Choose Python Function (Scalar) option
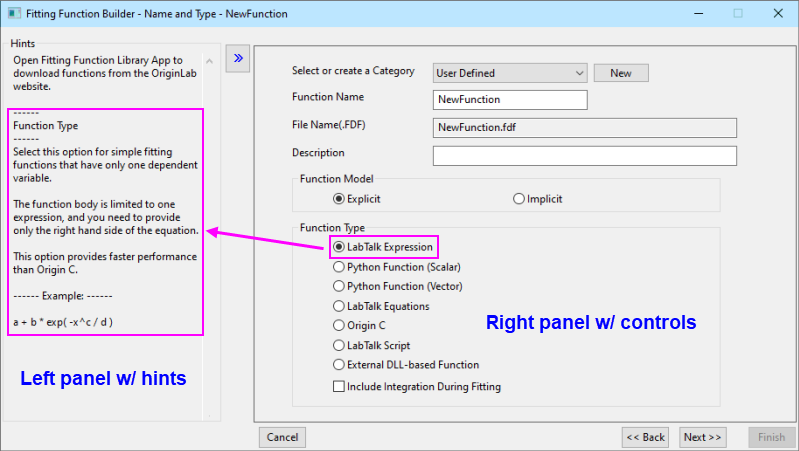Screen dimensions: 799x451 coord(339,267)
